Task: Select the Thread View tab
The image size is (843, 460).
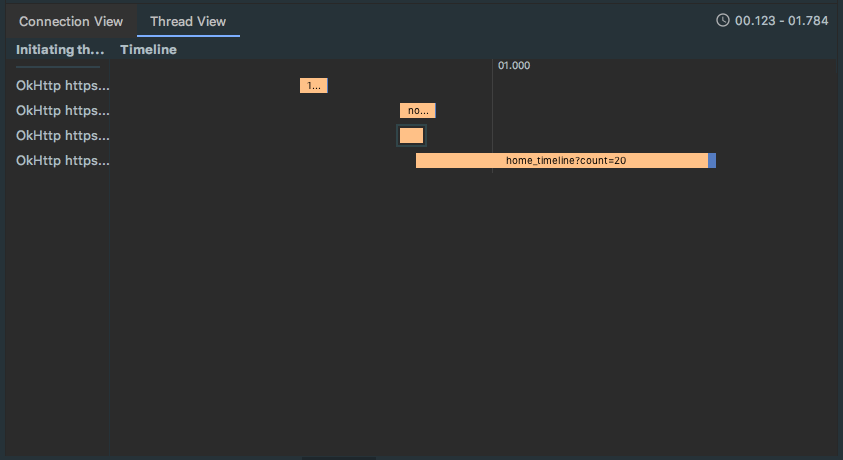Action: (188, 21)
